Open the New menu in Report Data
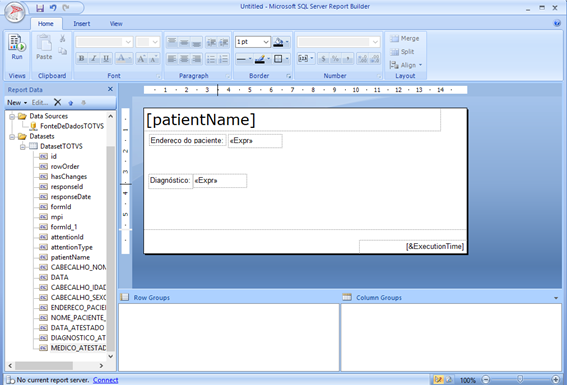Screen dimensions: 567x385 [17, 103]
